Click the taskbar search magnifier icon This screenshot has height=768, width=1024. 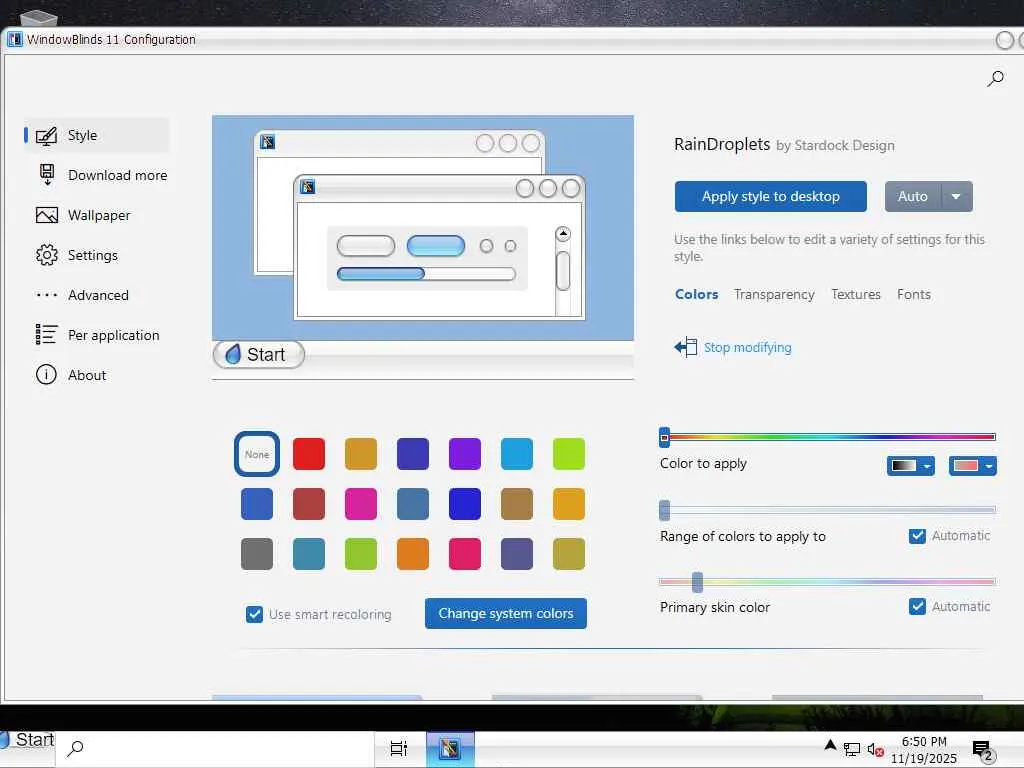tap(75, 748)
